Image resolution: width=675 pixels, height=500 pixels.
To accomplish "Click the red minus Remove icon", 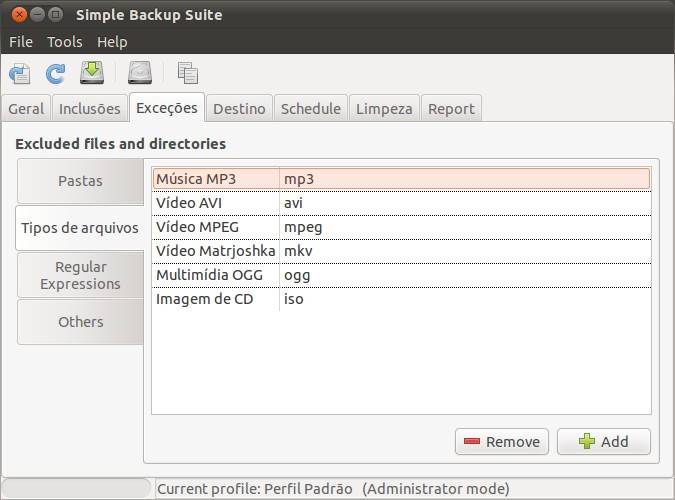I will pos(472,441).
